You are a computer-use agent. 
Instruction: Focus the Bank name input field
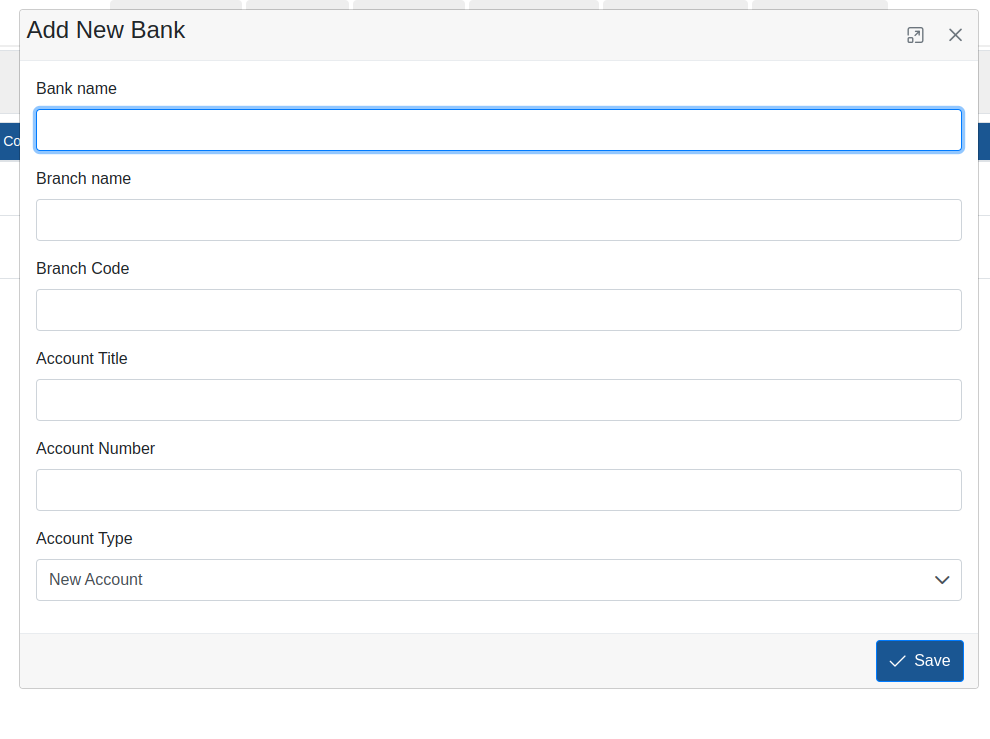click(499, 129)
